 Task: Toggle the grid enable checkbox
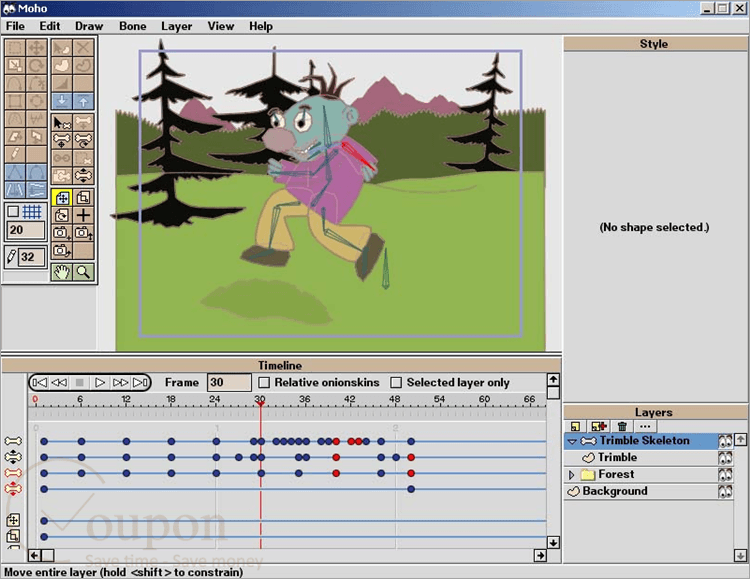[x=13, y=212]
